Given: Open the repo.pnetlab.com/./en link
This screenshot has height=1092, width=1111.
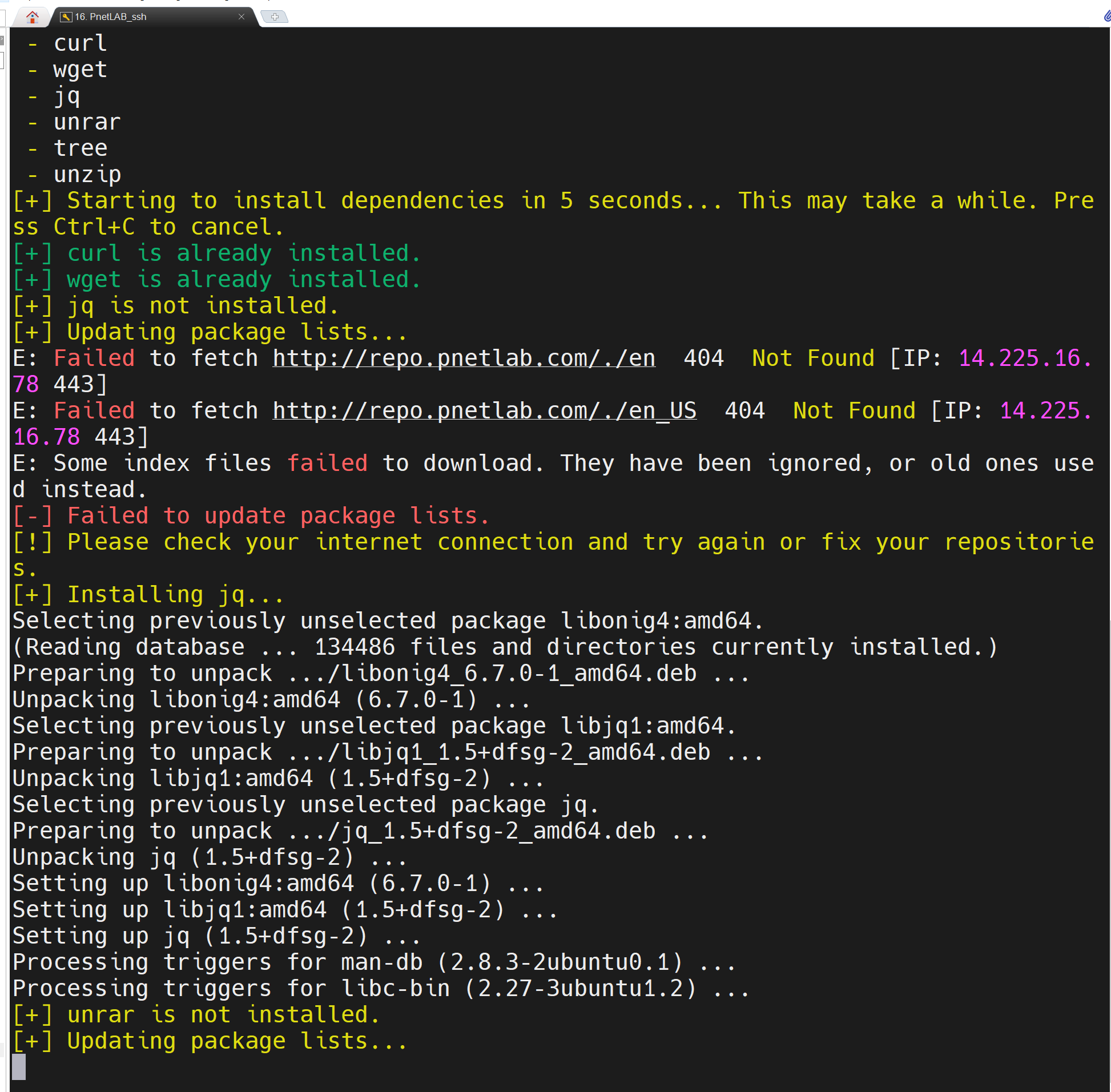Looking at the screenshot, I should (464, 358).
